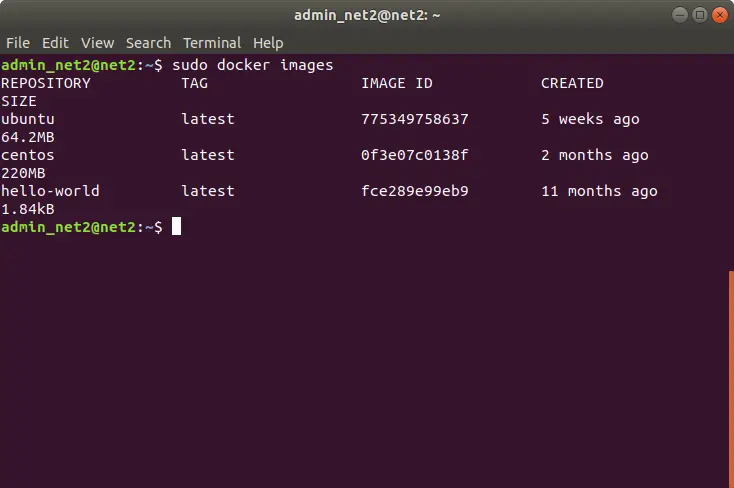Open the Terminal menu

(212, 43)
